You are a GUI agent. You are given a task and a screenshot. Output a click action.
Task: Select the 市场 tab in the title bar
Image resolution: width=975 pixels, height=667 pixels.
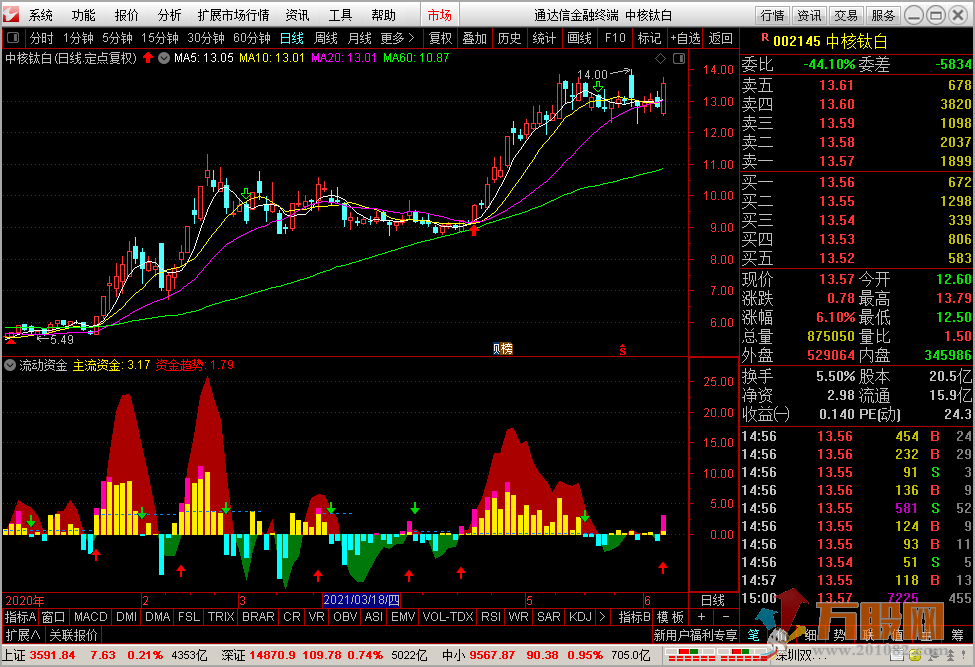coord(439,15)
